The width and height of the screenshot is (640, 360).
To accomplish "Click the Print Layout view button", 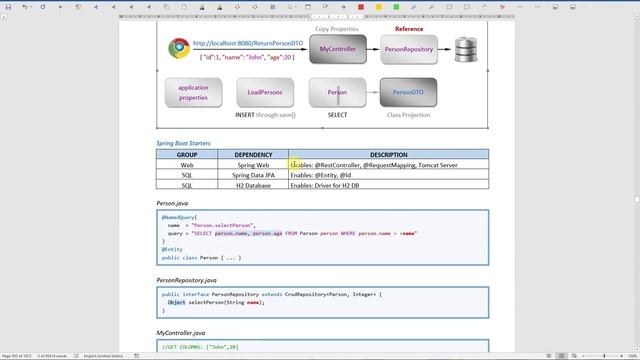I will point(562,356).
